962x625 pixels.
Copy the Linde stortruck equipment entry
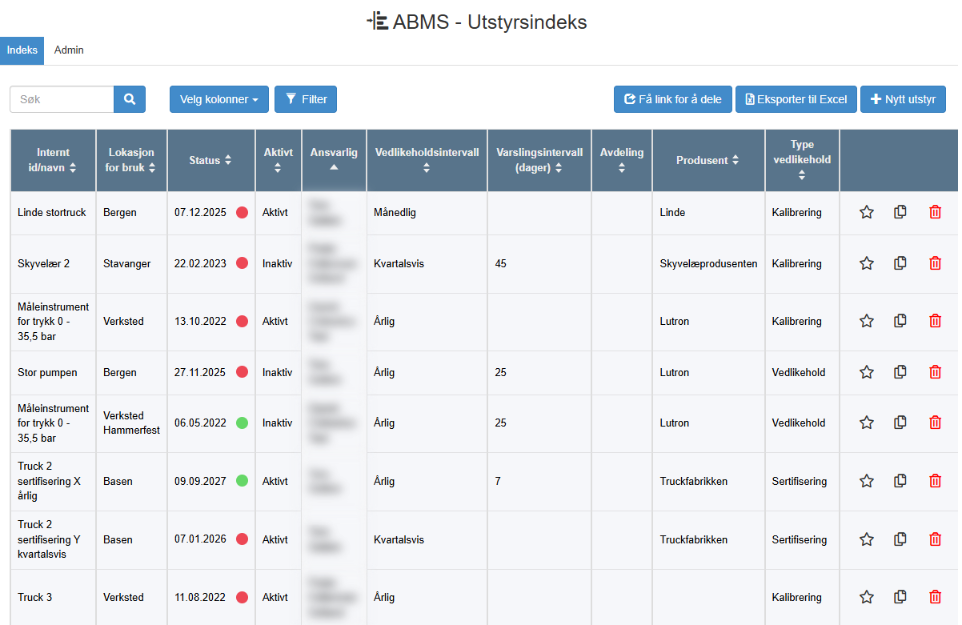[x=900, y=212]
